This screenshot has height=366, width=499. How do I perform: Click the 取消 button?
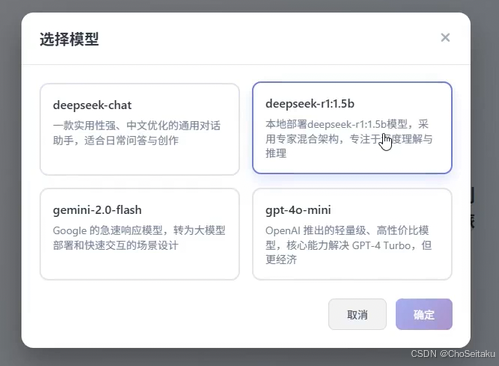(x=357, y=314)
